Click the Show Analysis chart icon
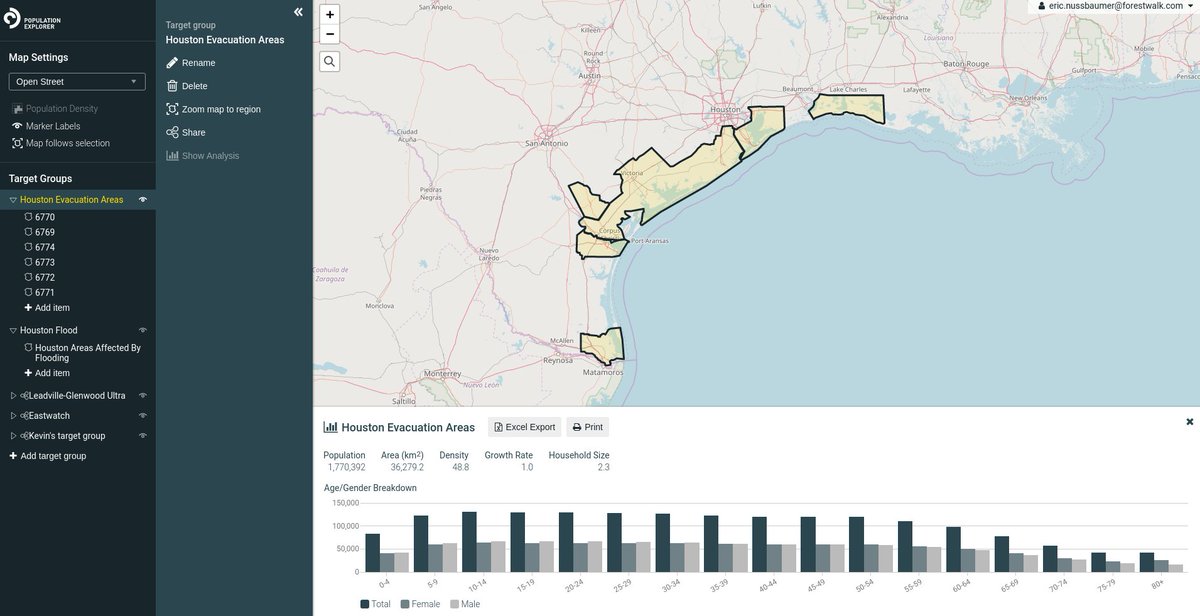This screenshot has width=1200, height=616. click(x=172, y=155)
